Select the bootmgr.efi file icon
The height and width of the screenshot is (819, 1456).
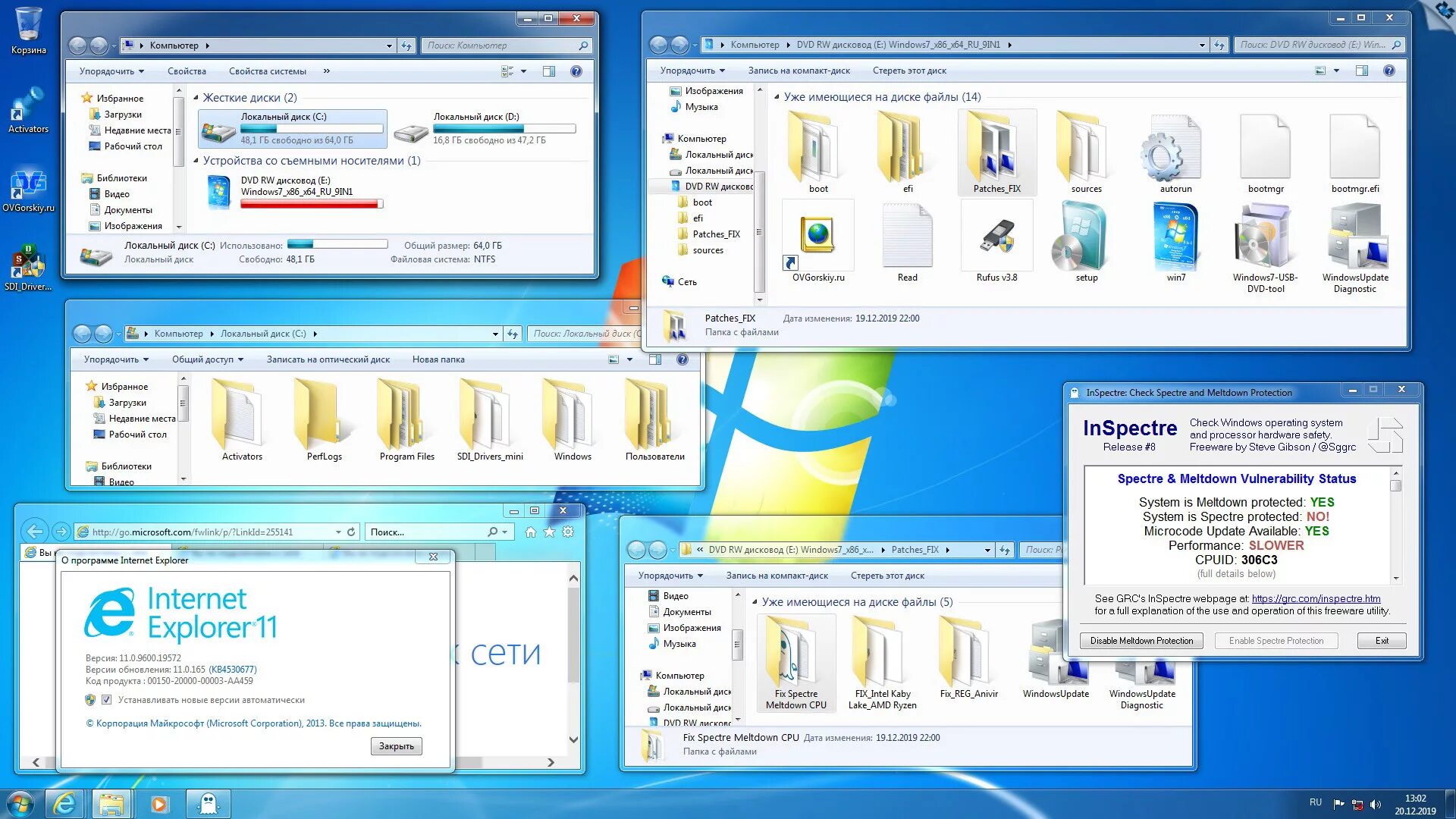tap(1354, 152)
